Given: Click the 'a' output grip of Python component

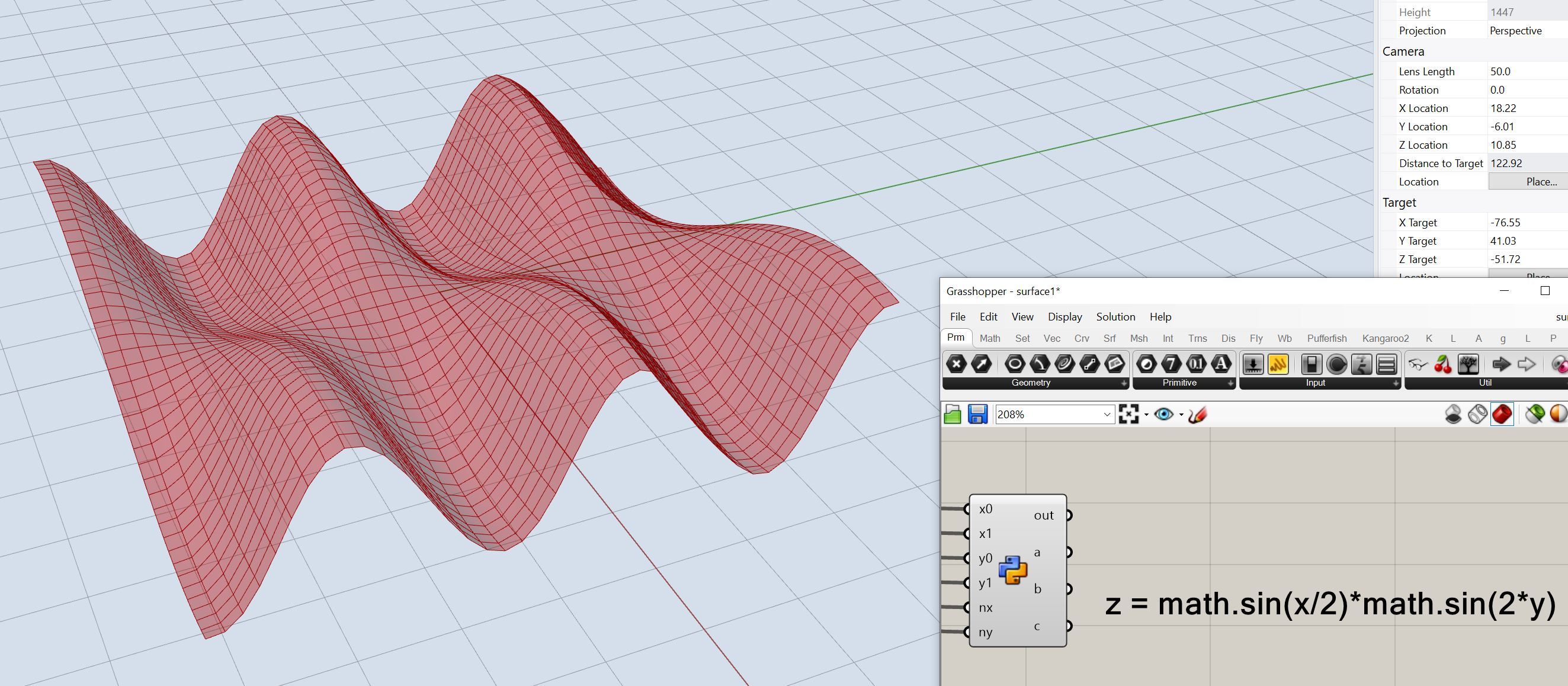Looking at the screenshot, I should click(x=1069, y=552).
